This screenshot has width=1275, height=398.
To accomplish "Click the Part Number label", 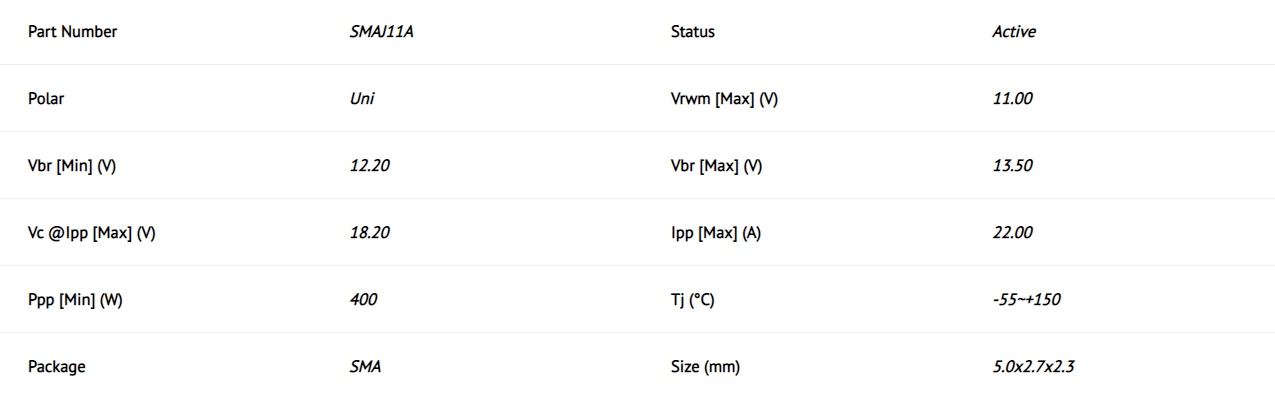I will click(x=72, y=32).
